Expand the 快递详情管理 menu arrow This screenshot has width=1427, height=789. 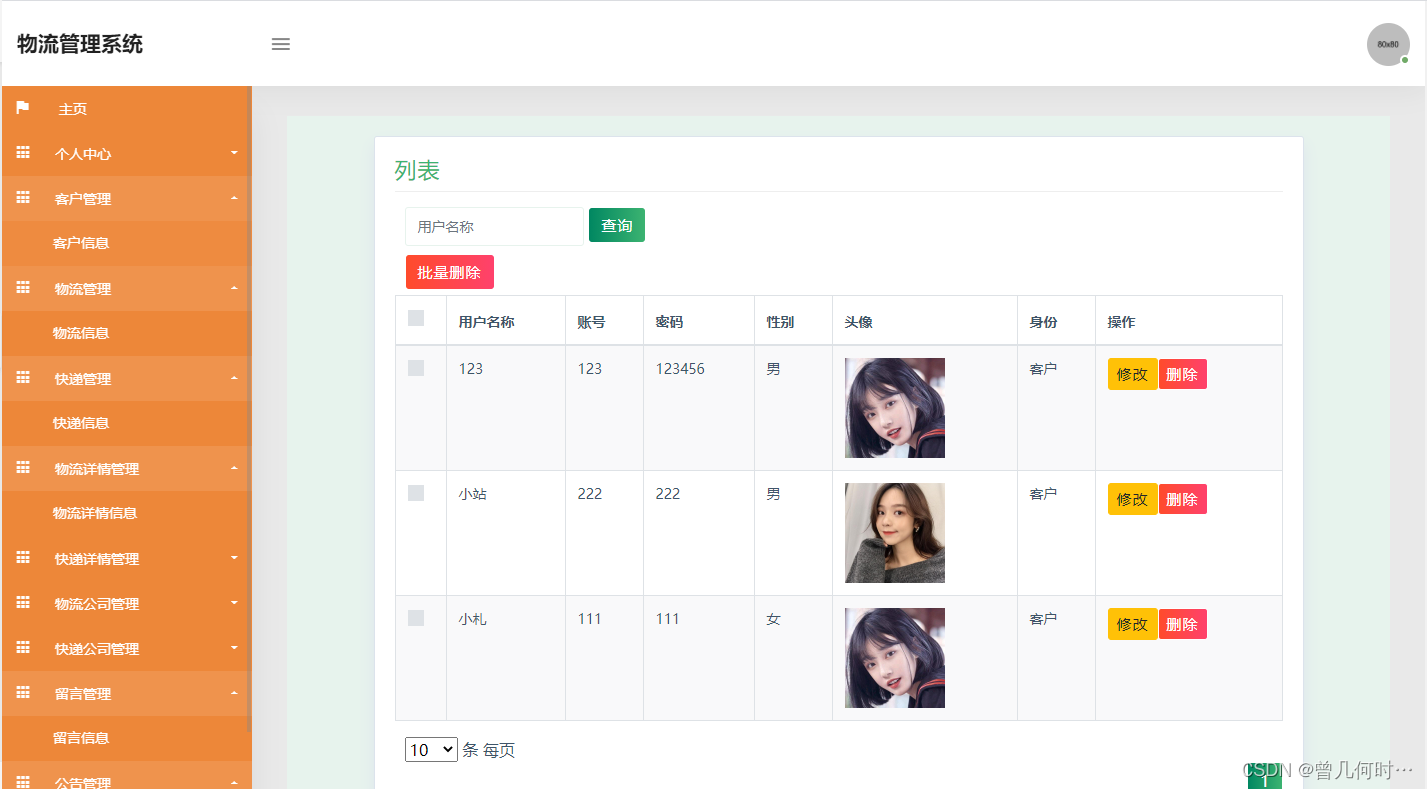pos(234,558)
